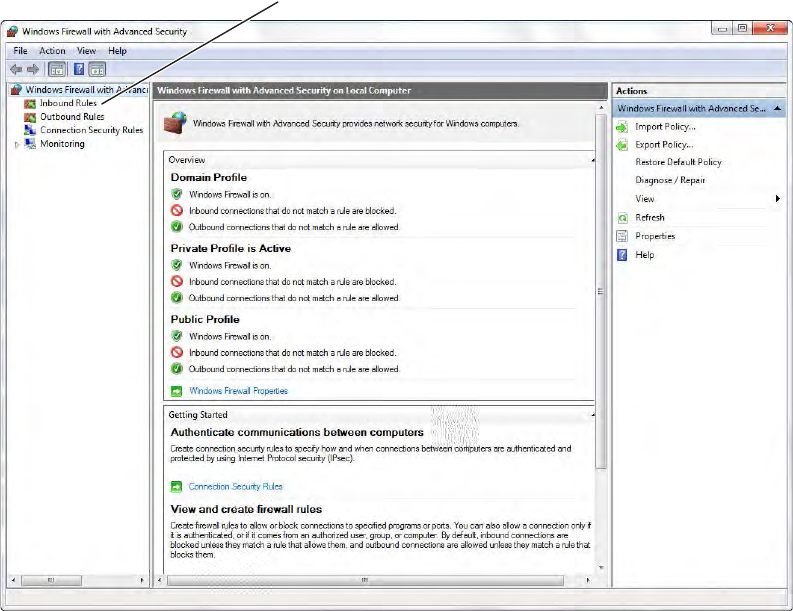This screenshot has height=611, width=793.
Task: Click the Export Policy green arrow icon
Action: 622,145
